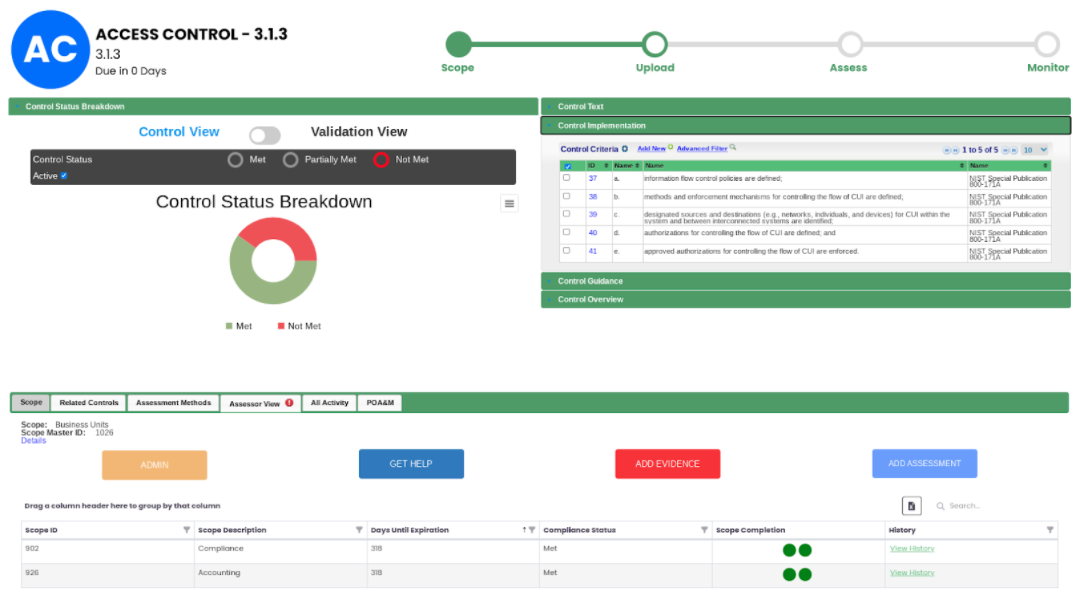Viewport: 1075px width, 597px height.
Task: Open the Related Controls tab
Action: click(x=88, y=402)
